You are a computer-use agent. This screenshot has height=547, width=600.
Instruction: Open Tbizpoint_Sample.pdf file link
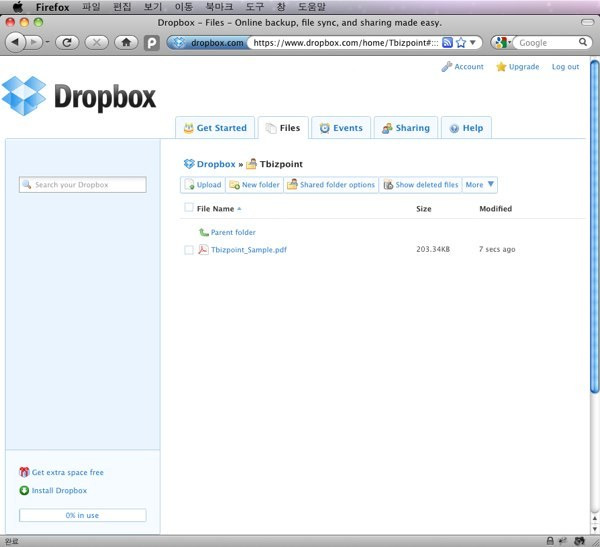(249, 250)
